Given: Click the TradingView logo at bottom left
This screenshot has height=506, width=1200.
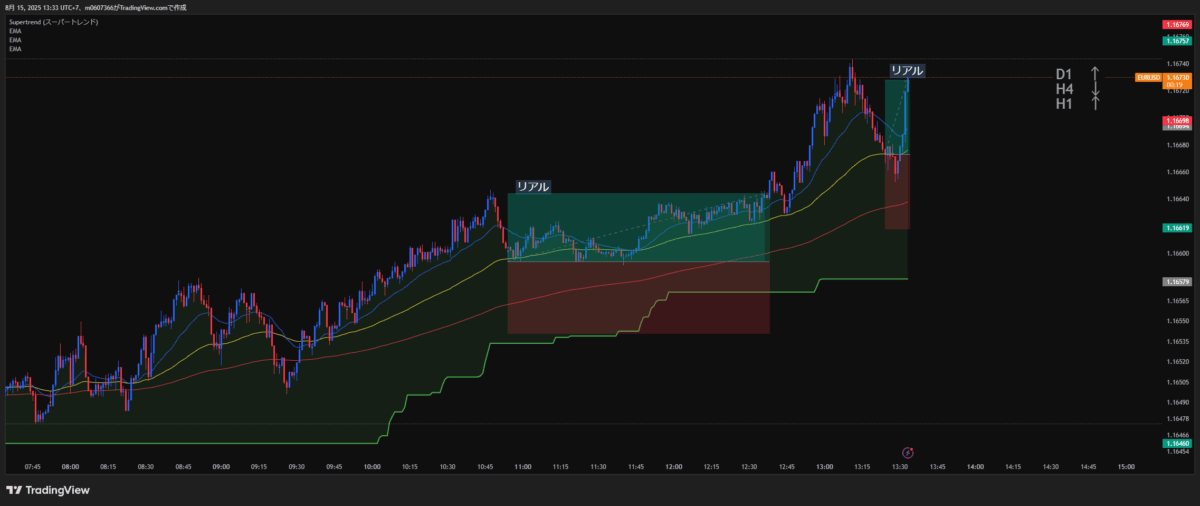Looking at the screenshot, I should pos(48,490).
